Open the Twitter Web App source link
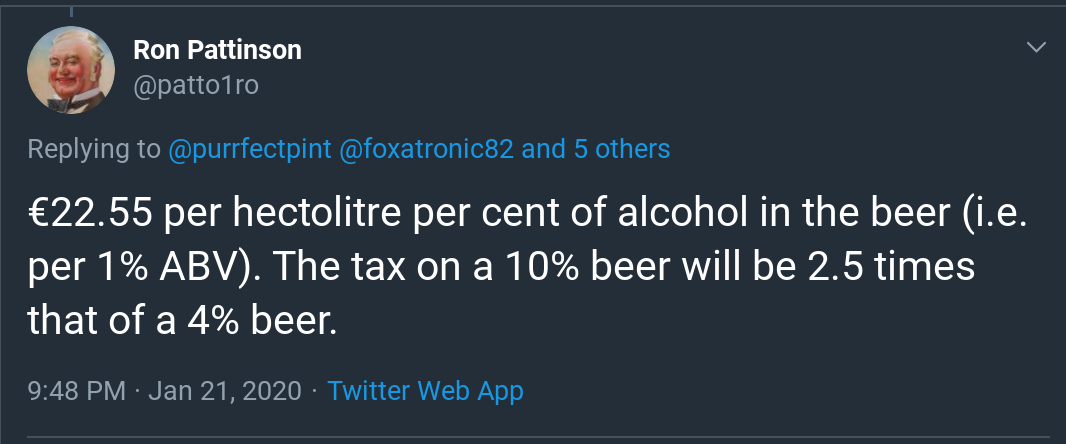The width and height of the screenshot is (1066, 444). [x=425, y=390]
